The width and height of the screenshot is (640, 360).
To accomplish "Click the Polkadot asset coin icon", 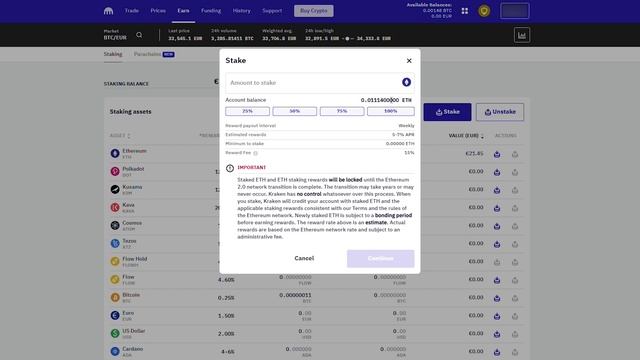I will (x=115, y=171).
